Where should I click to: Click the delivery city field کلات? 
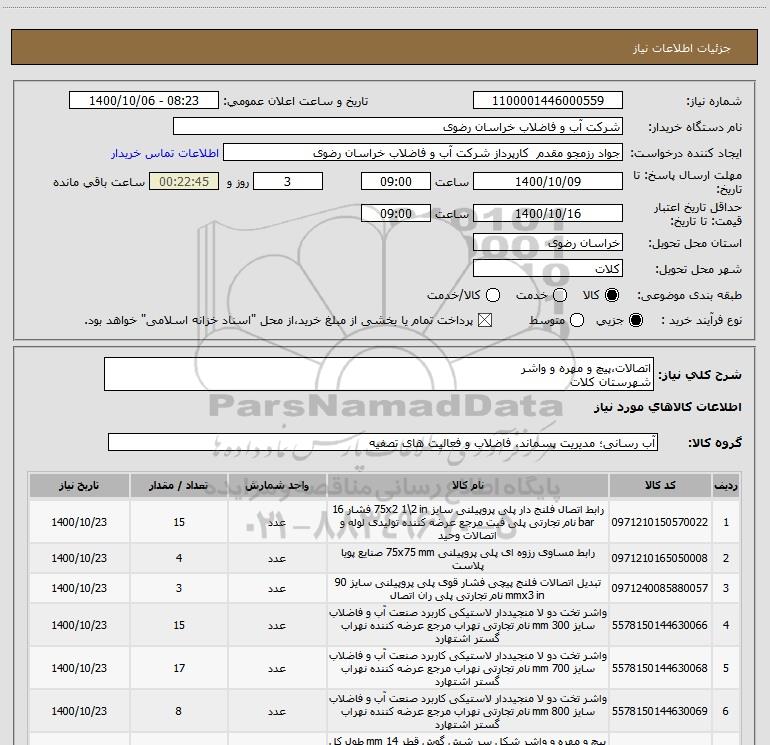[x=548, y=269]
